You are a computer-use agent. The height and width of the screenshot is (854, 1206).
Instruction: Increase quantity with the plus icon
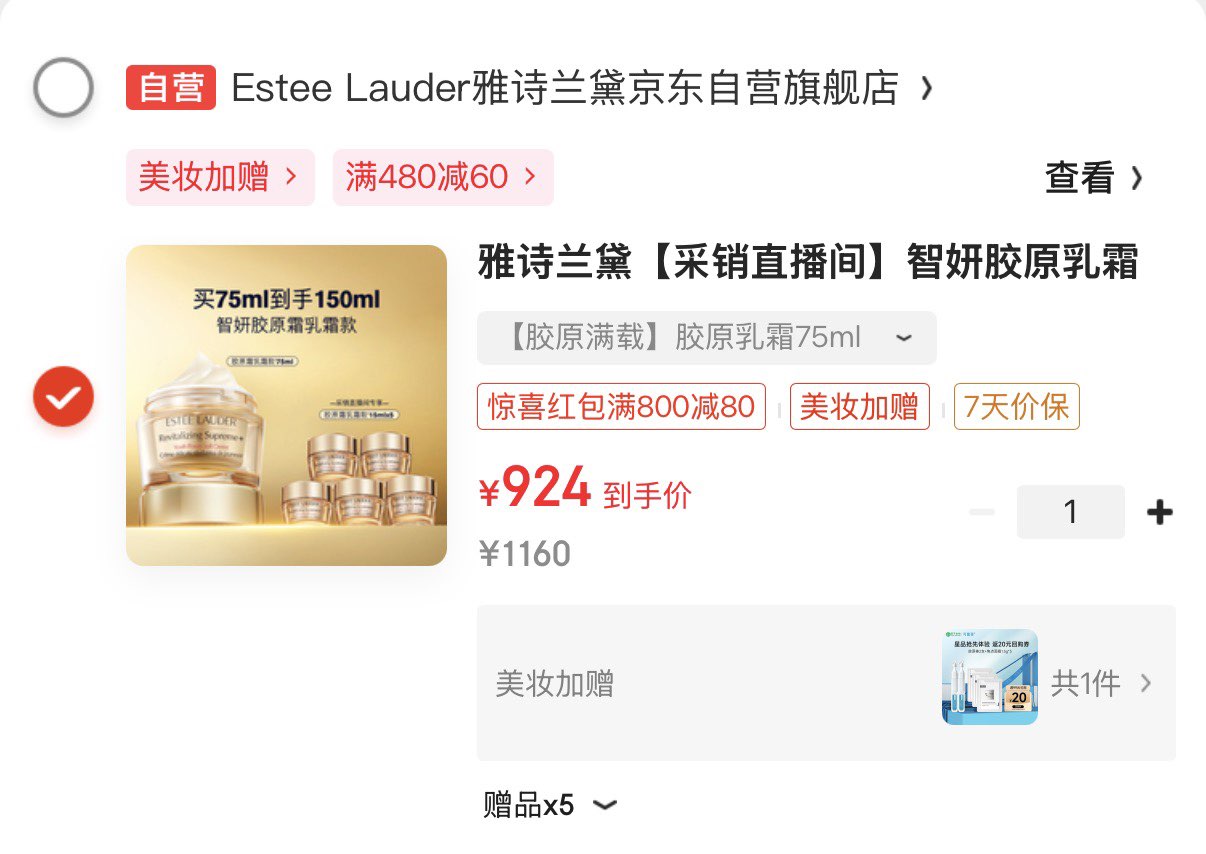pos(1159,513)
